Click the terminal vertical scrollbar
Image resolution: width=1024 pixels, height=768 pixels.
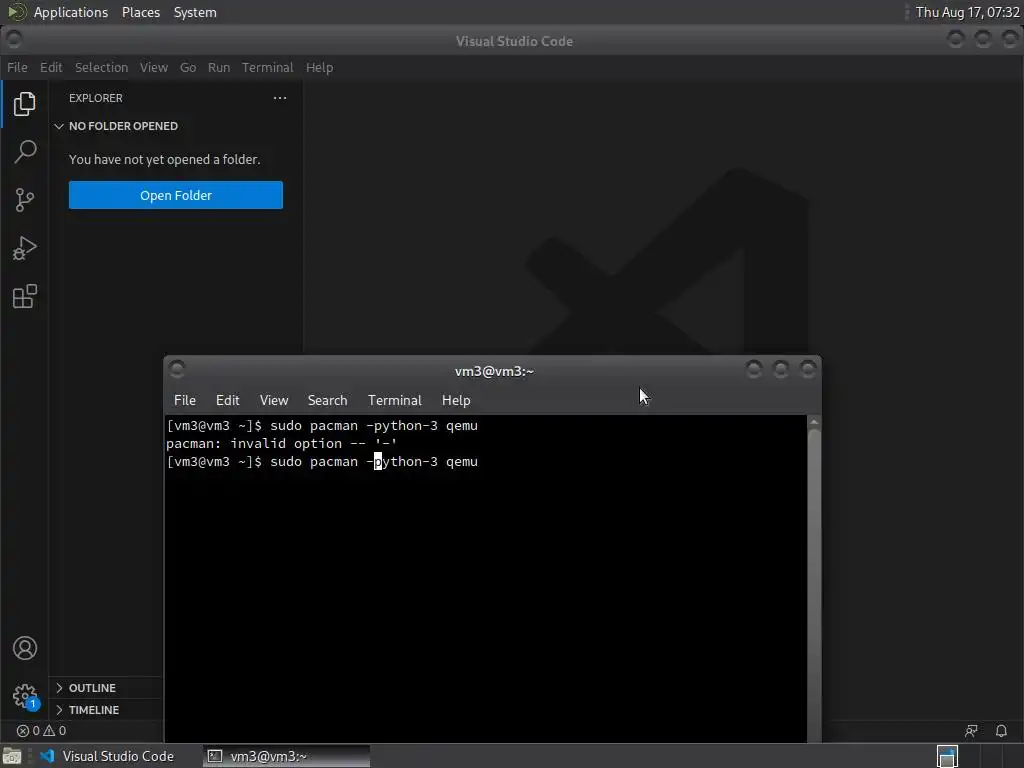click(814, 581)
